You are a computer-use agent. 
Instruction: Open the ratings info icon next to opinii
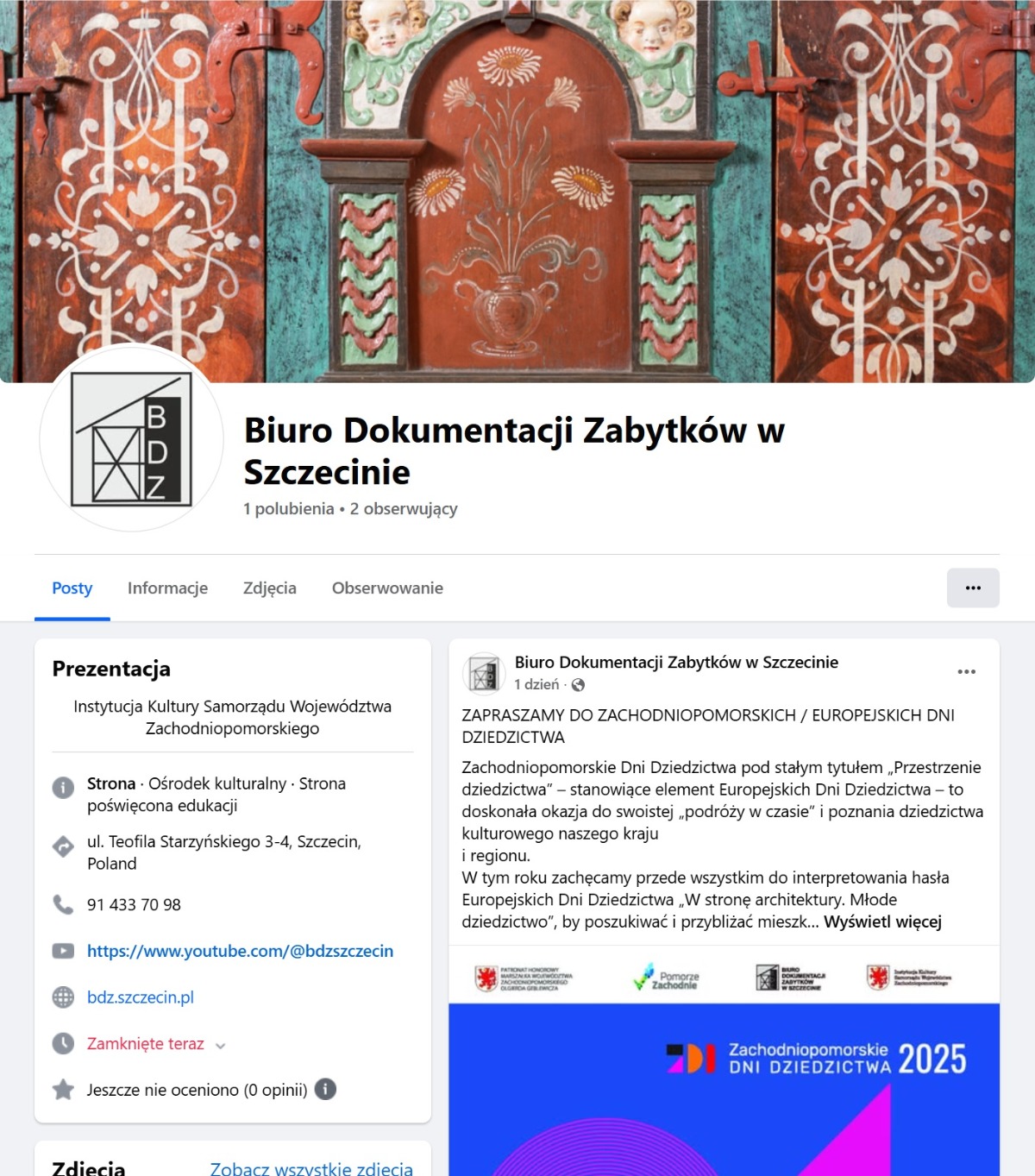click(x=325, y=1089)
